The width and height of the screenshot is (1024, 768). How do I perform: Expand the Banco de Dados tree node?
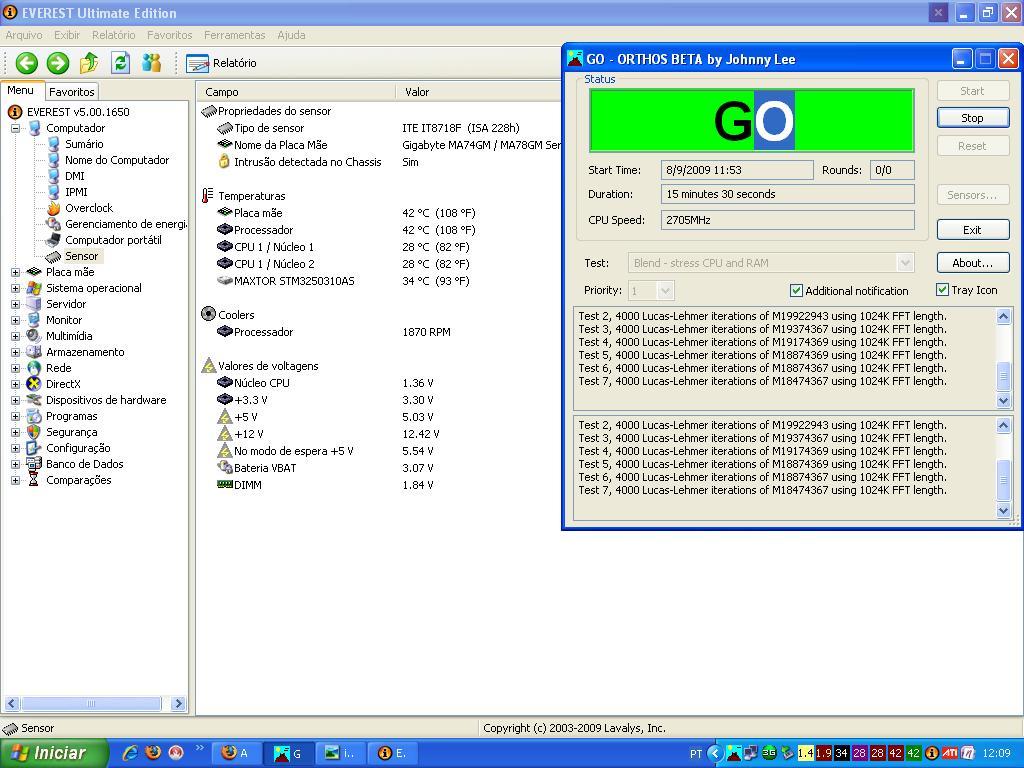click(15, 464)
